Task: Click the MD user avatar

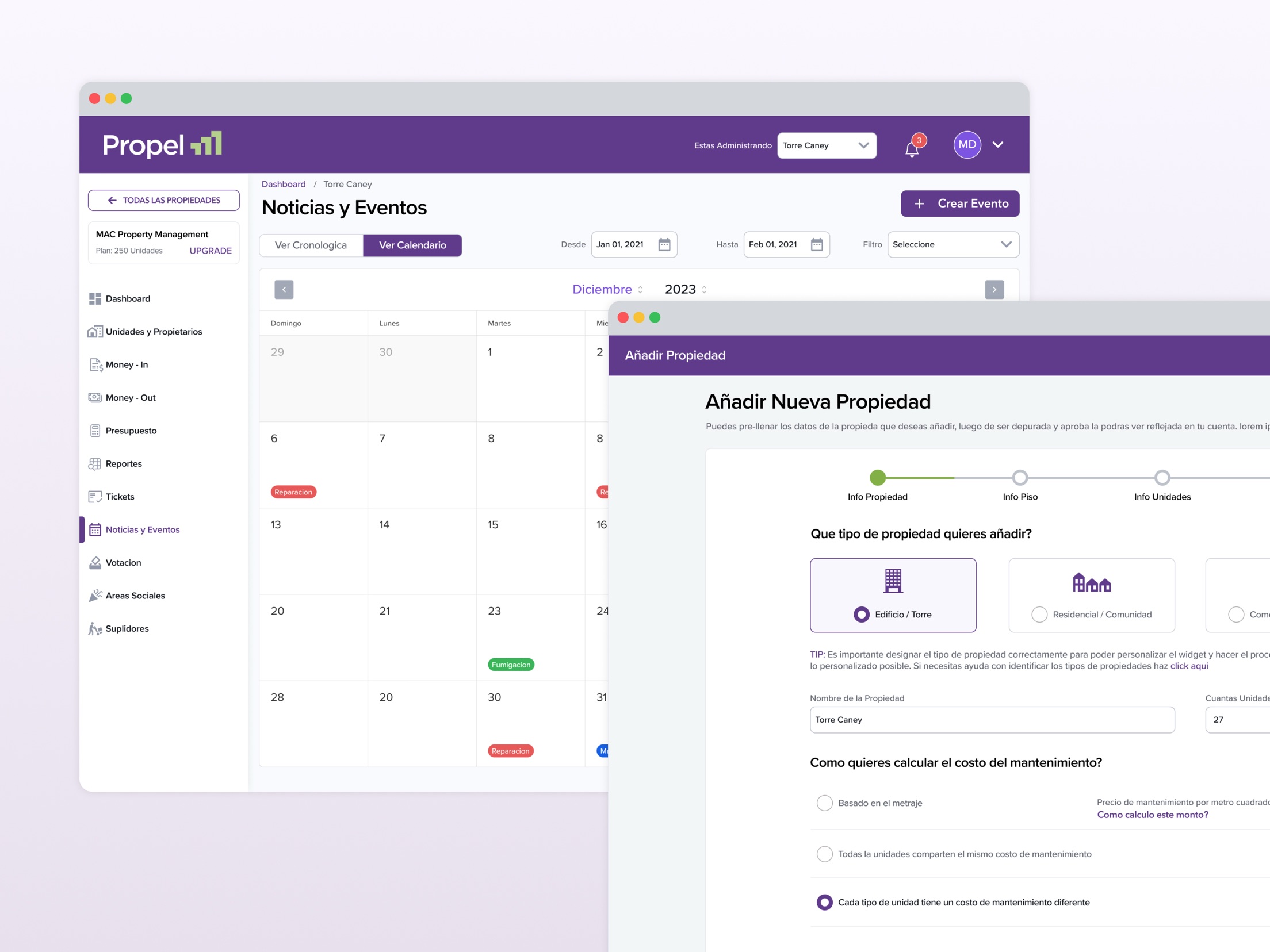Action: click(967, 145)
